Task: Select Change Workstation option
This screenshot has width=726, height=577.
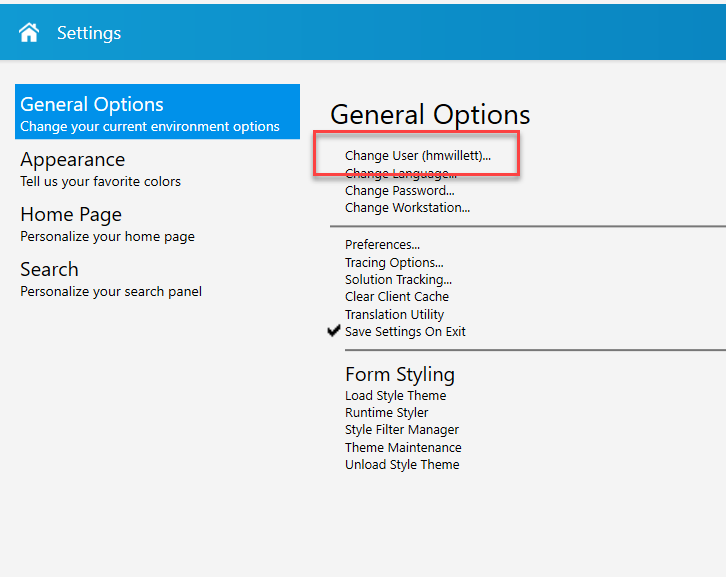Action: tap(407, 208)
